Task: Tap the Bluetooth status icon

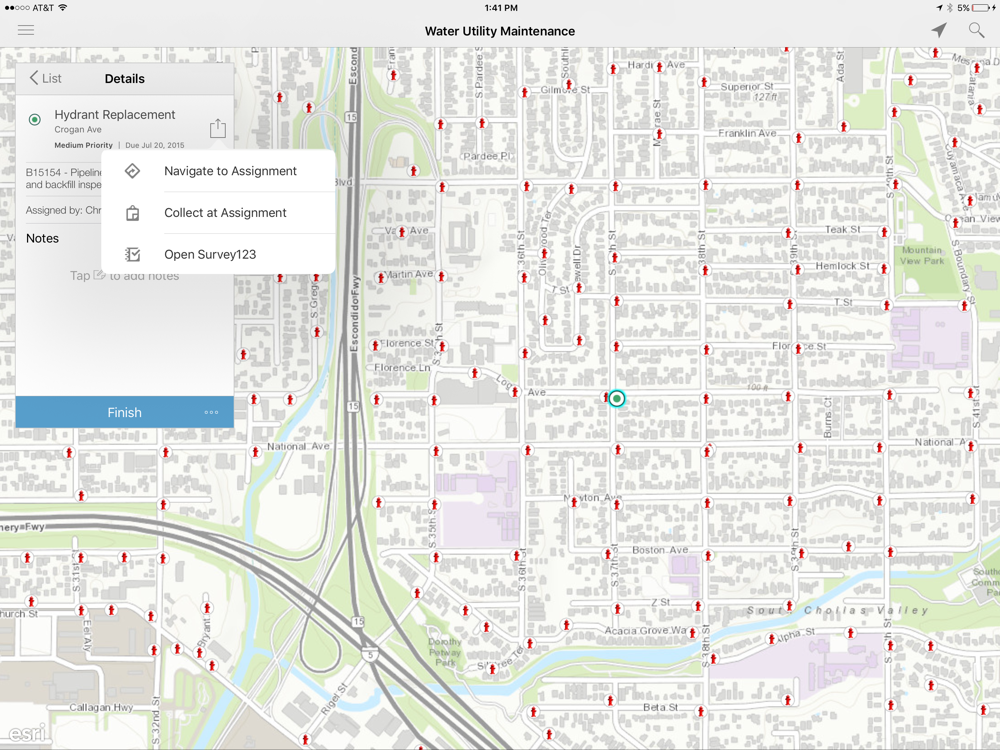Action: (949, 8)
